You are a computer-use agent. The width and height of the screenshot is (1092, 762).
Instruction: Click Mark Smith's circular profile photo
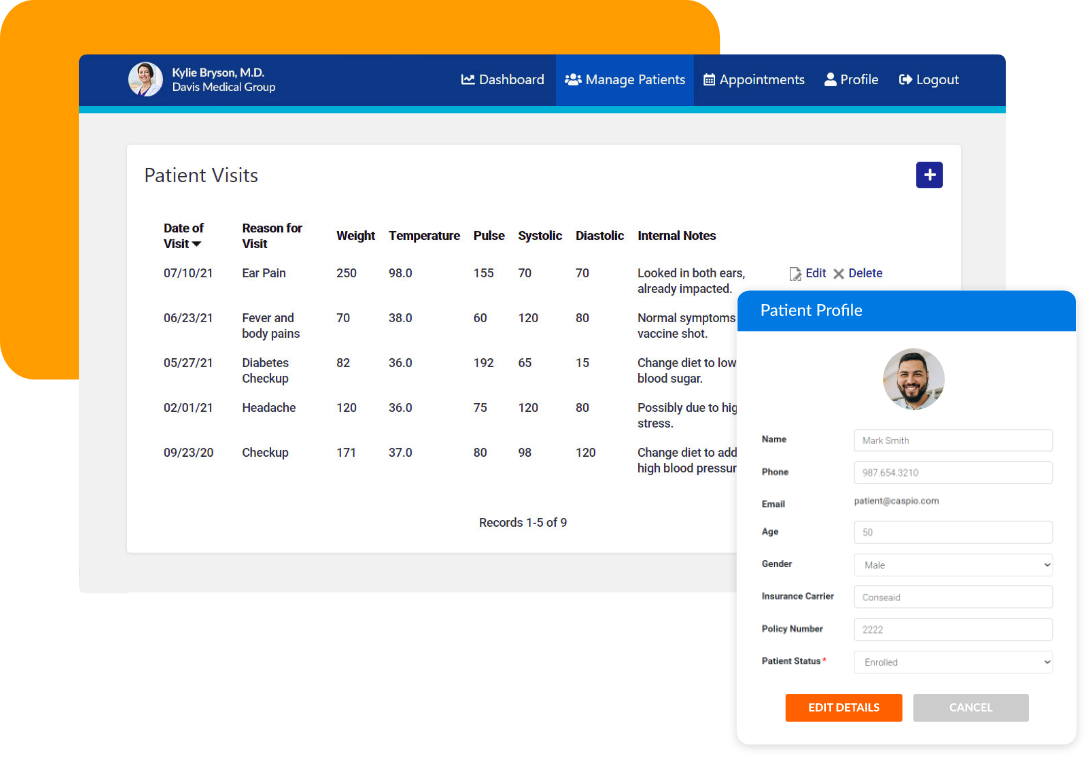point(913,379)
